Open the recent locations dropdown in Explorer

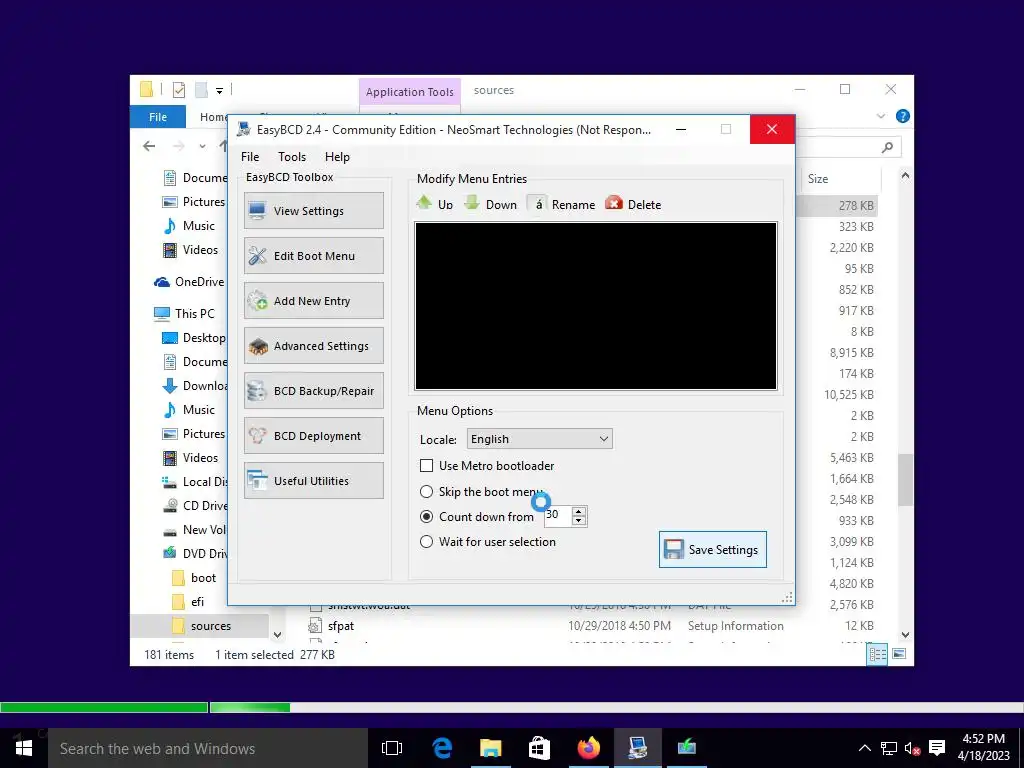[x=202, y=146]
